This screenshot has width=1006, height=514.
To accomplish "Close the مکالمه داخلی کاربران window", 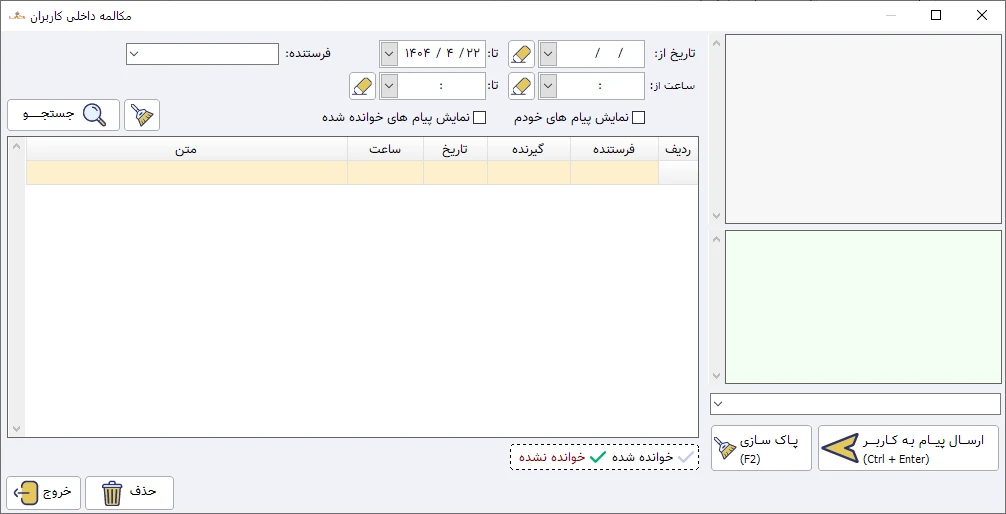I will (982, 15).
